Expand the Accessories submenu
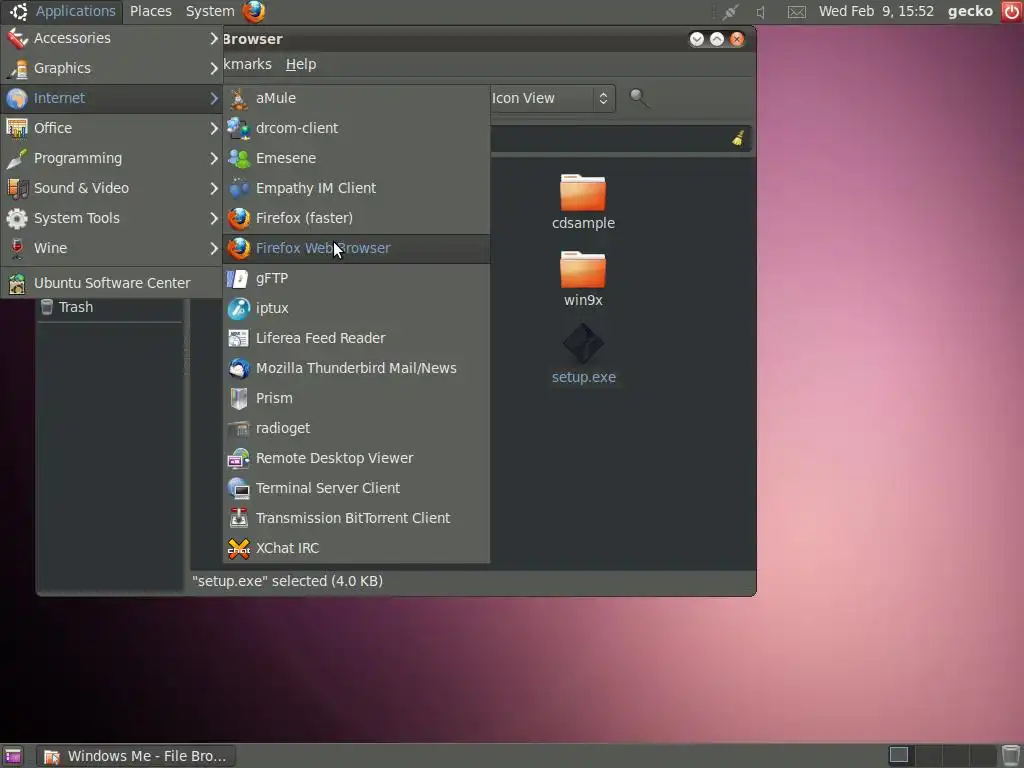This screenshot has height=768, width=1024. coord(112,38)
